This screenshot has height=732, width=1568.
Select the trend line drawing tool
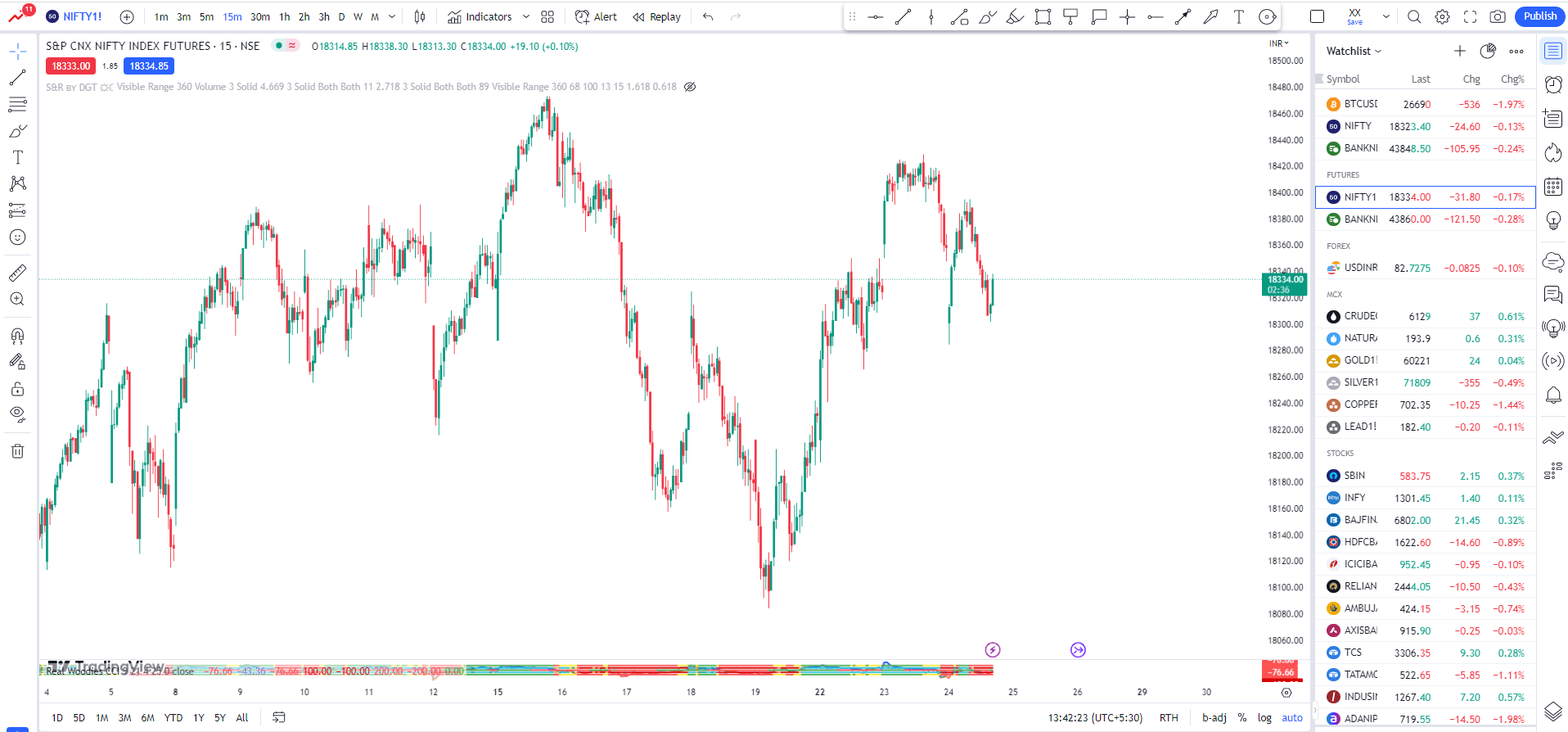pyautogui.click(x=17, y=78)
